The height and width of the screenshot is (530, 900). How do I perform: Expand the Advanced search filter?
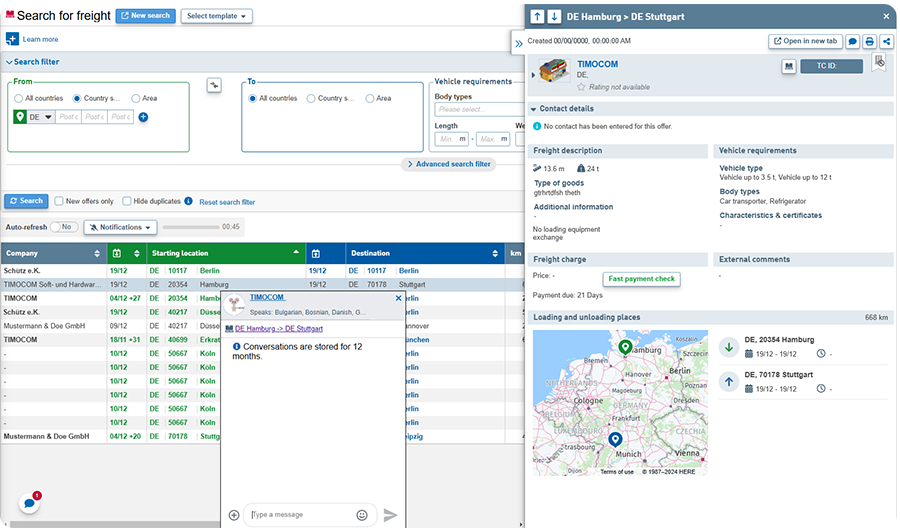point(448,164)
